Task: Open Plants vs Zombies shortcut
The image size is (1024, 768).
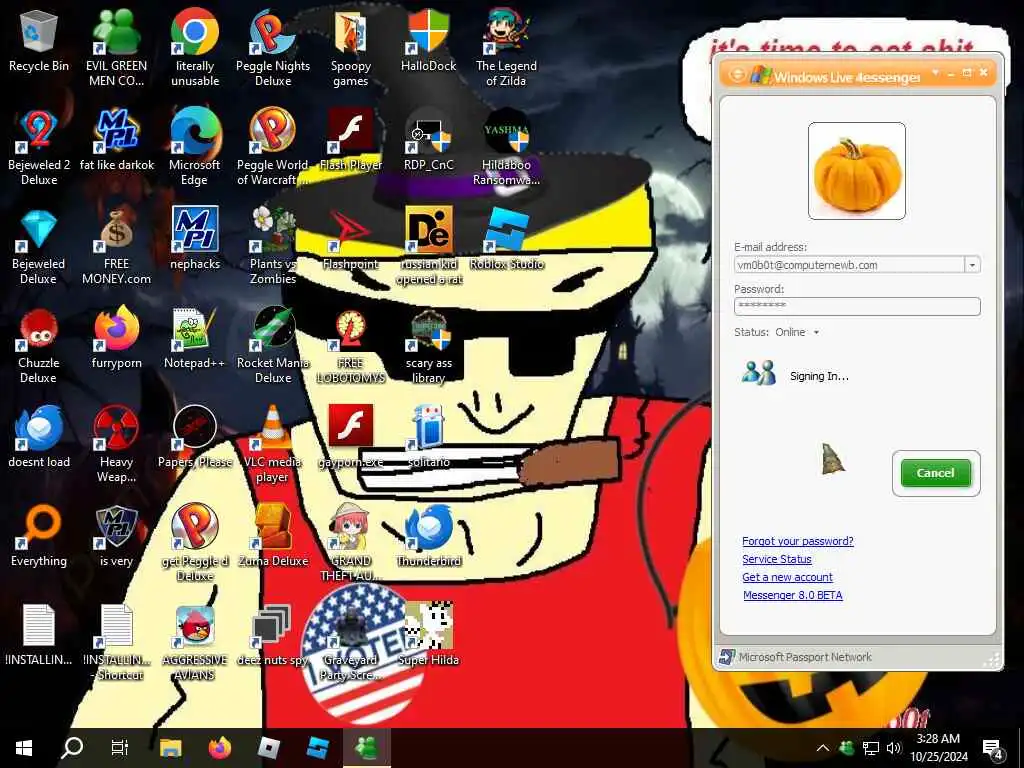Action: click(273, 247)
